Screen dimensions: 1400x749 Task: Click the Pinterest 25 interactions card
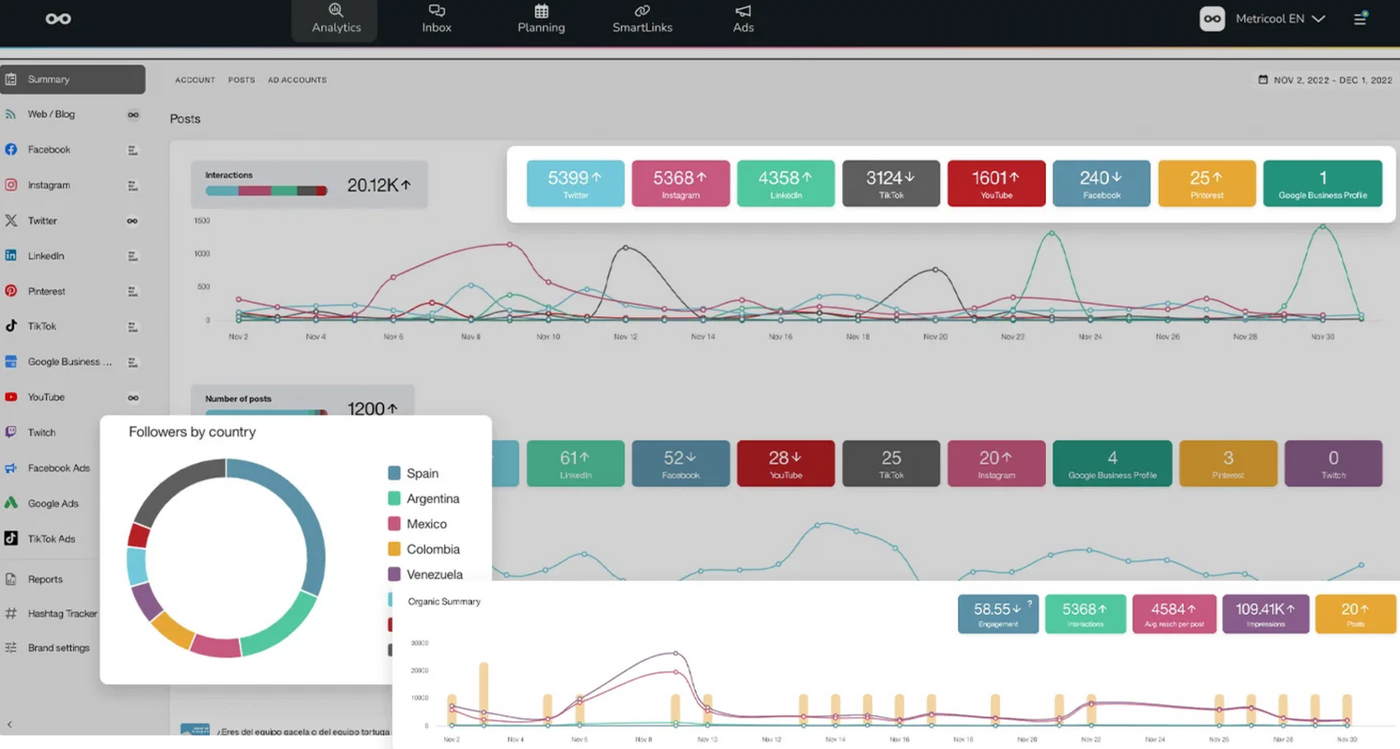point(1207,183)
